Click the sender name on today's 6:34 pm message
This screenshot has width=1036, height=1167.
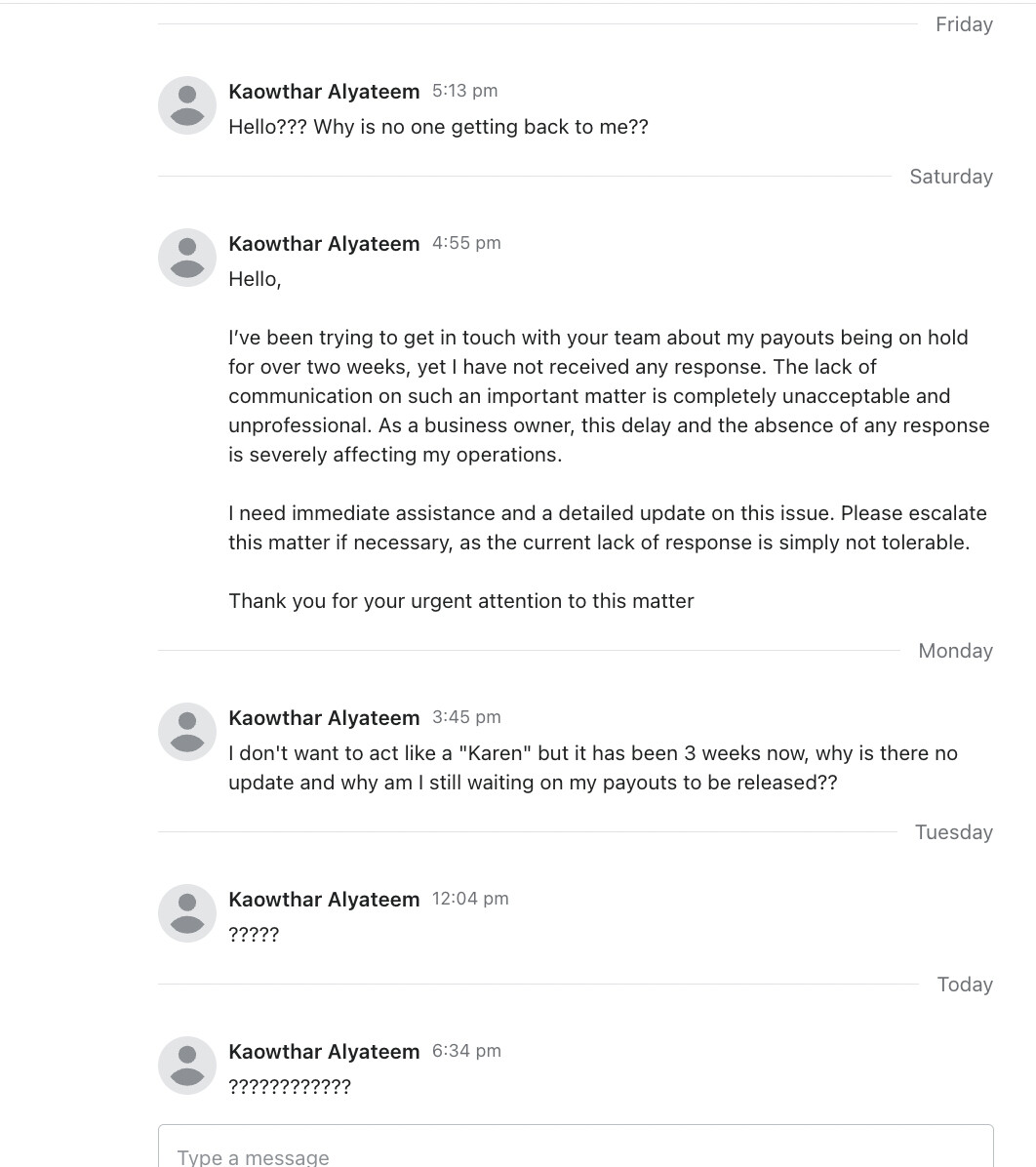[x=324, y=1052]
